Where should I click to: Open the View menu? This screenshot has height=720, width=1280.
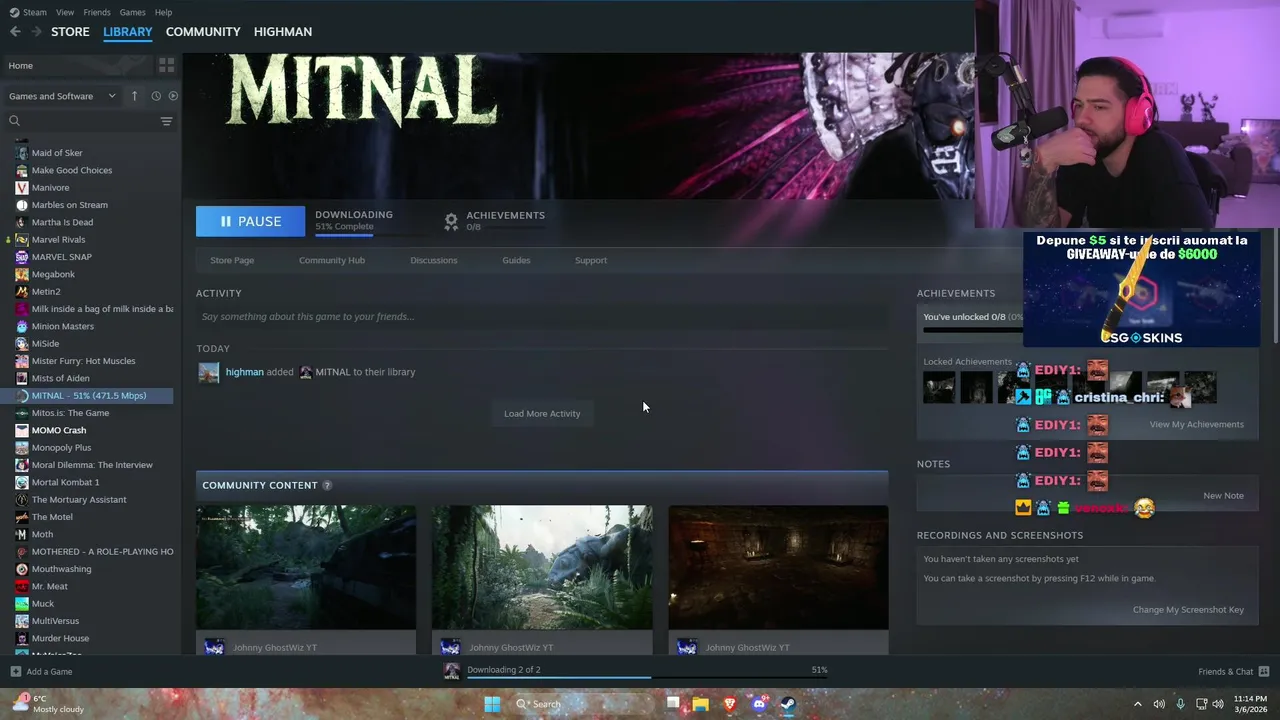tap(65, 12)
